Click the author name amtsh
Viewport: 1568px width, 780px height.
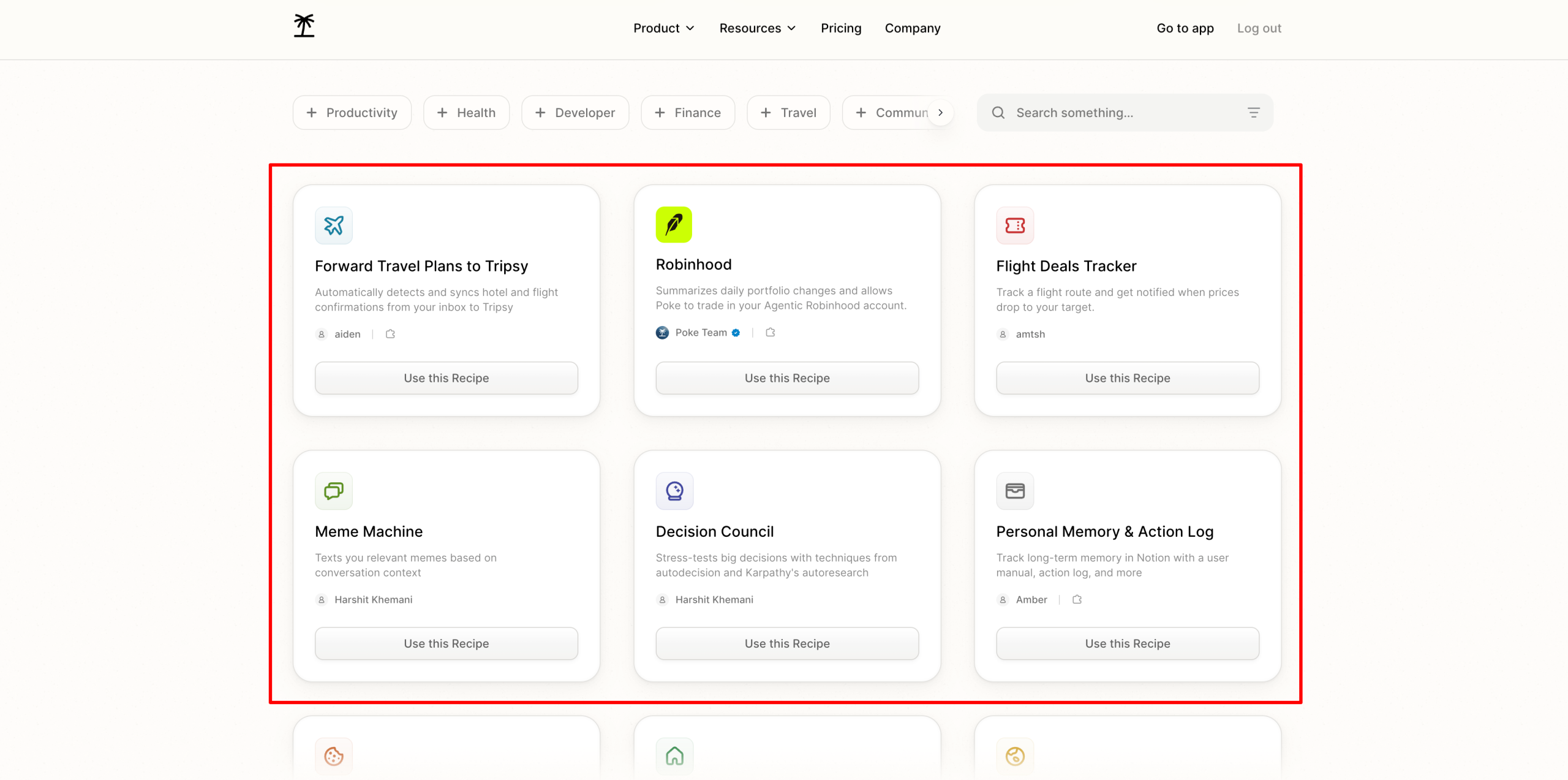(1030, 334)
